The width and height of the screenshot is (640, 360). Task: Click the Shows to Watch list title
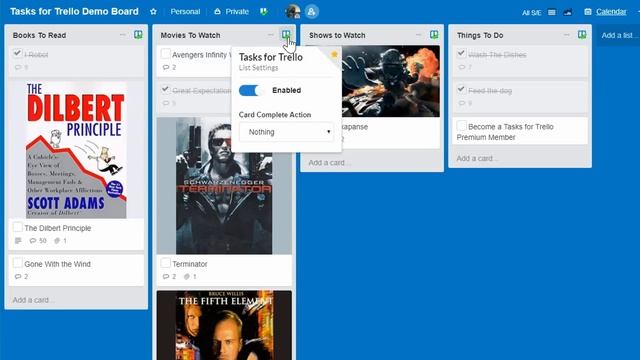point(337,36)
